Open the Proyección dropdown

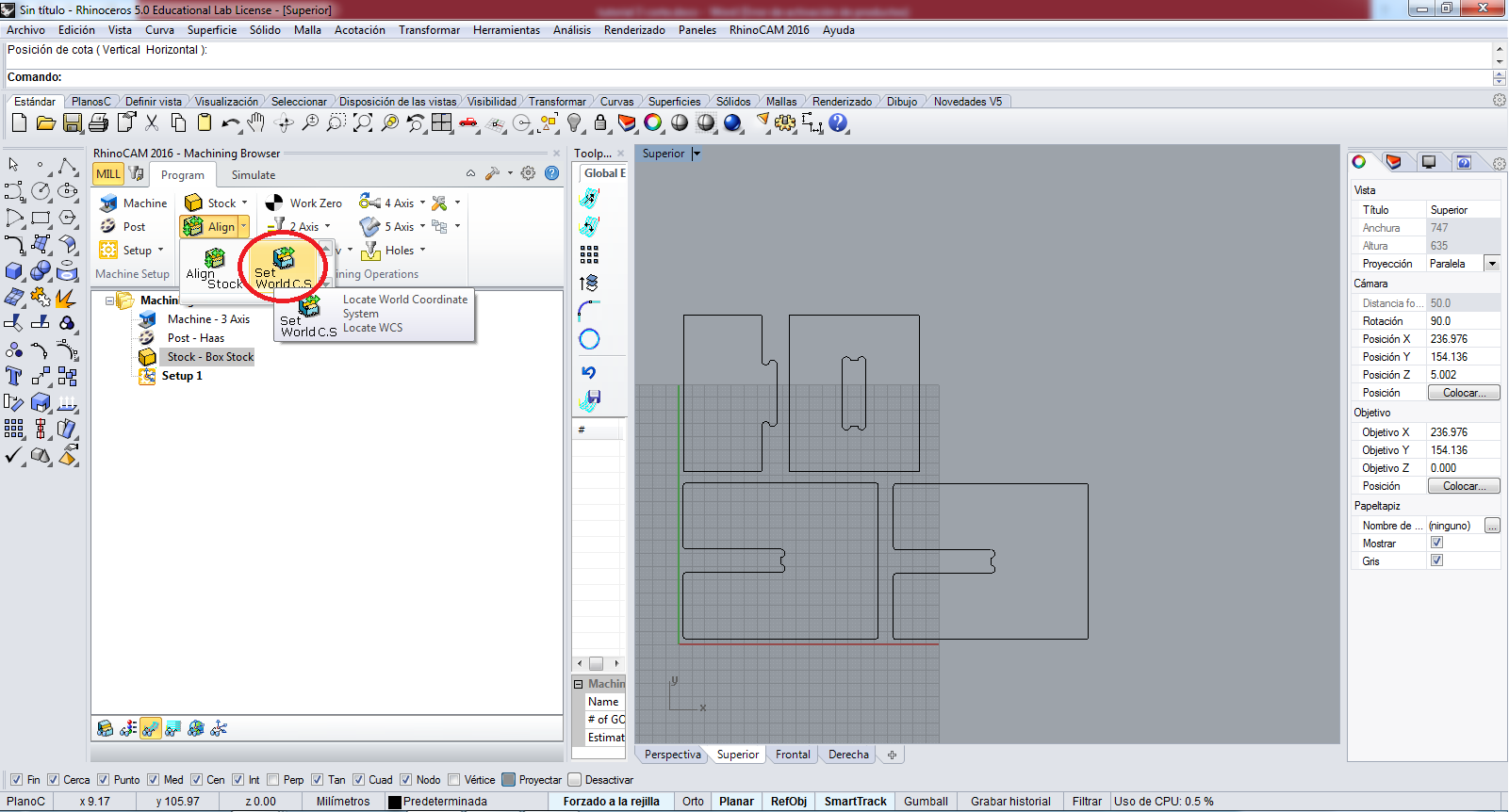[1491, 264]
